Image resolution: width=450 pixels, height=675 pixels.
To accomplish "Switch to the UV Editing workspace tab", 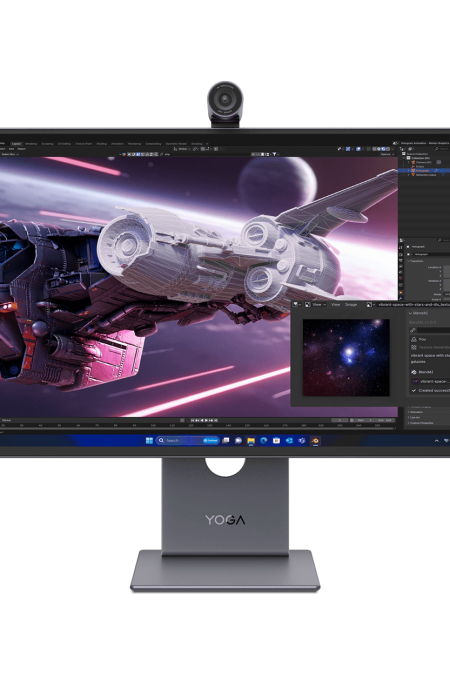I will (x=64, y=144).
